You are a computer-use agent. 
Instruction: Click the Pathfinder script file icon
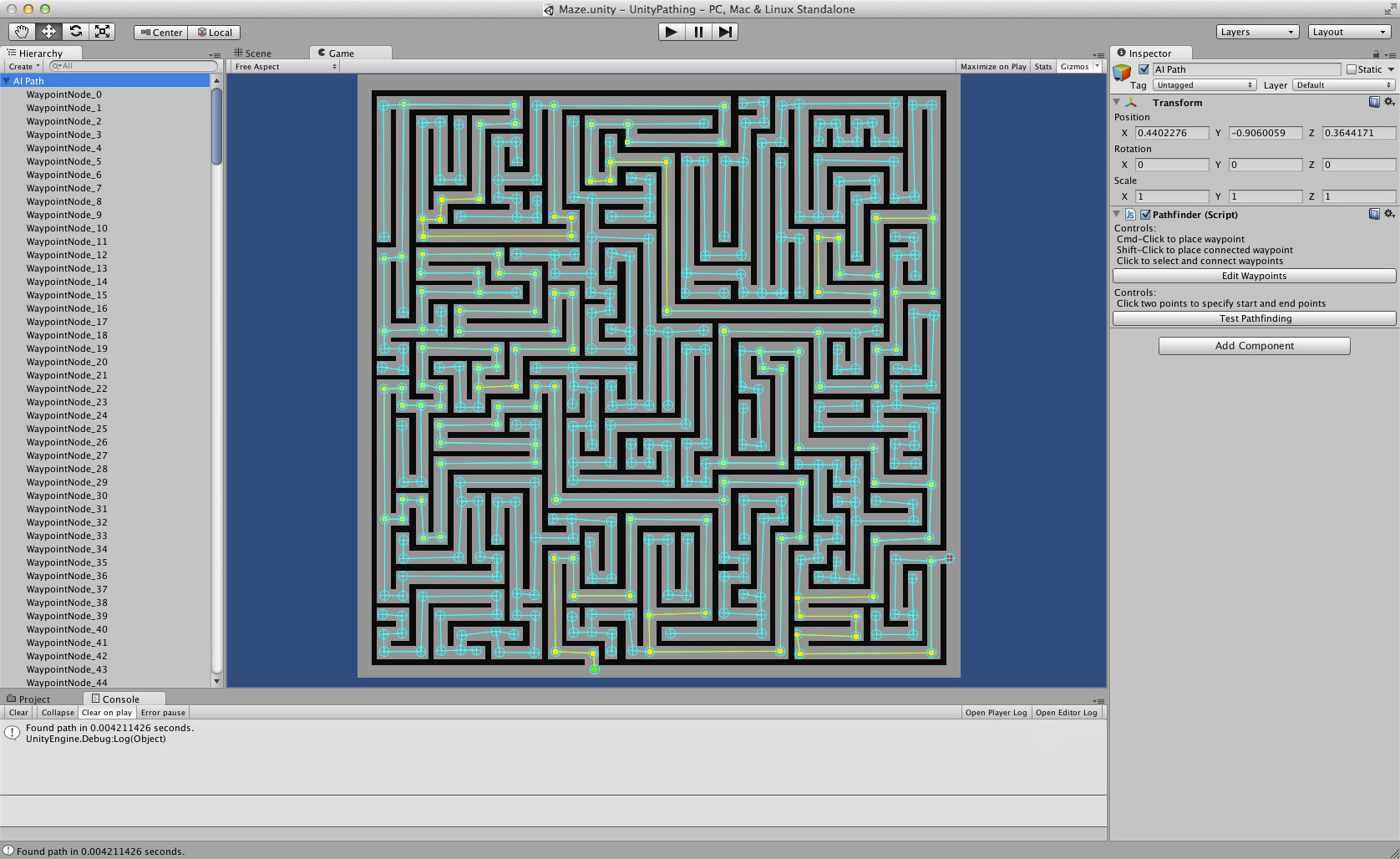pos(1130,215)
